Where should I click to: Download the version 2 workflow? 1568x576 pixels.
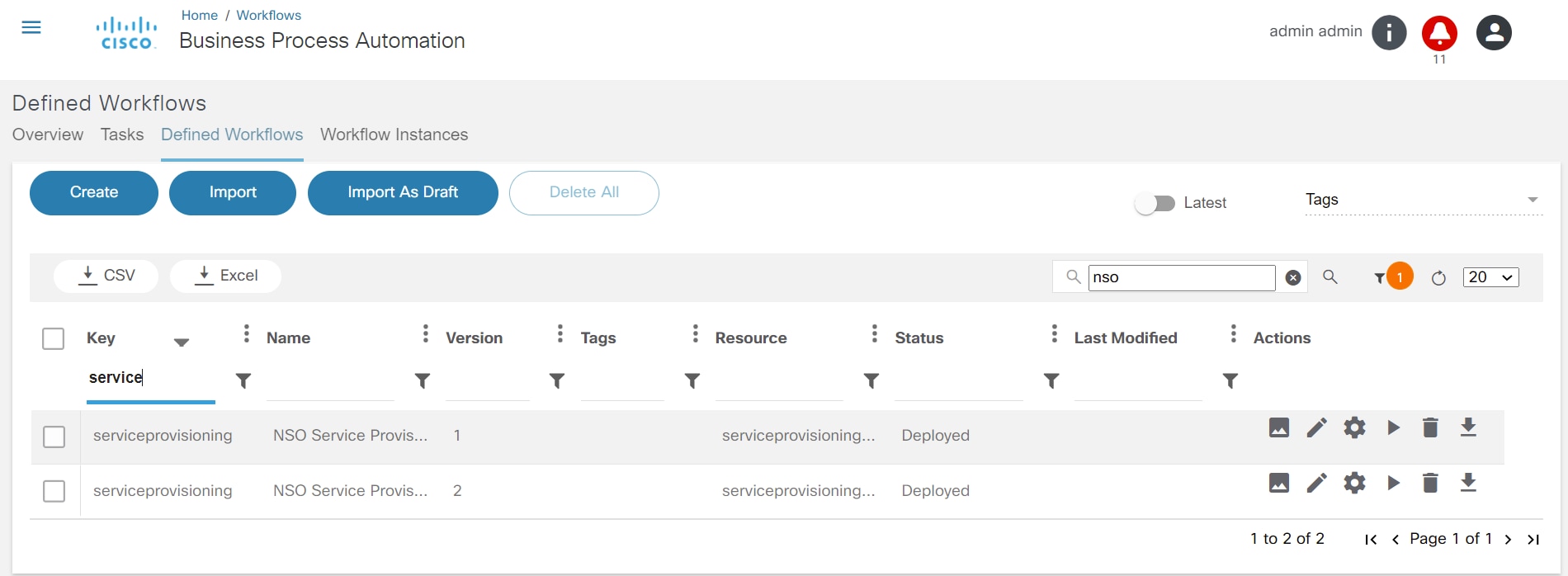pyautogui.click(x=1468, y=483)
